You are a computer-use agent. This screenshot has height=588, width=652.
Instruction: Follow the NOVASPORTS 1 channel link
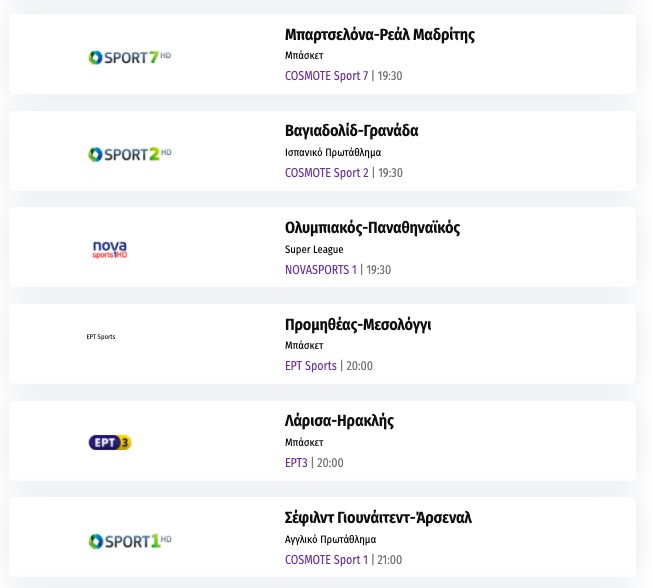click(x=320, y=270)
